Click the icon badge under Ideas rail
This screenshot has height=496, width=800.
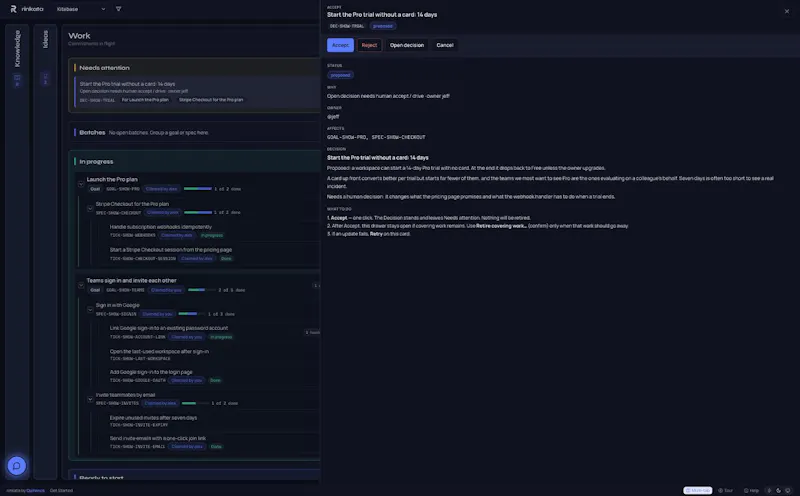pos(45,79)
